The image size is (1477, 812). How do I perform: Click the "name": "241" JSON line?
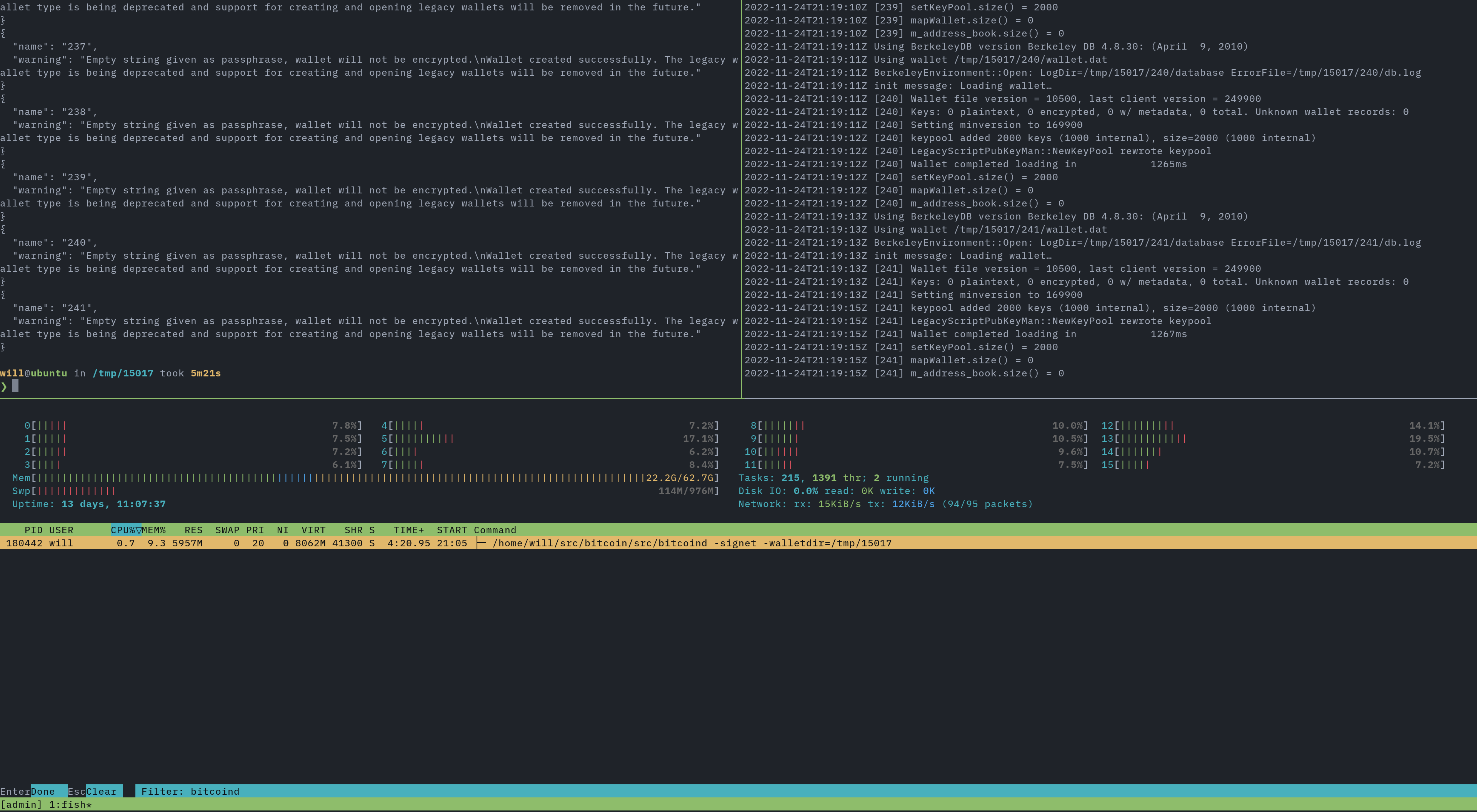point(55,308)
